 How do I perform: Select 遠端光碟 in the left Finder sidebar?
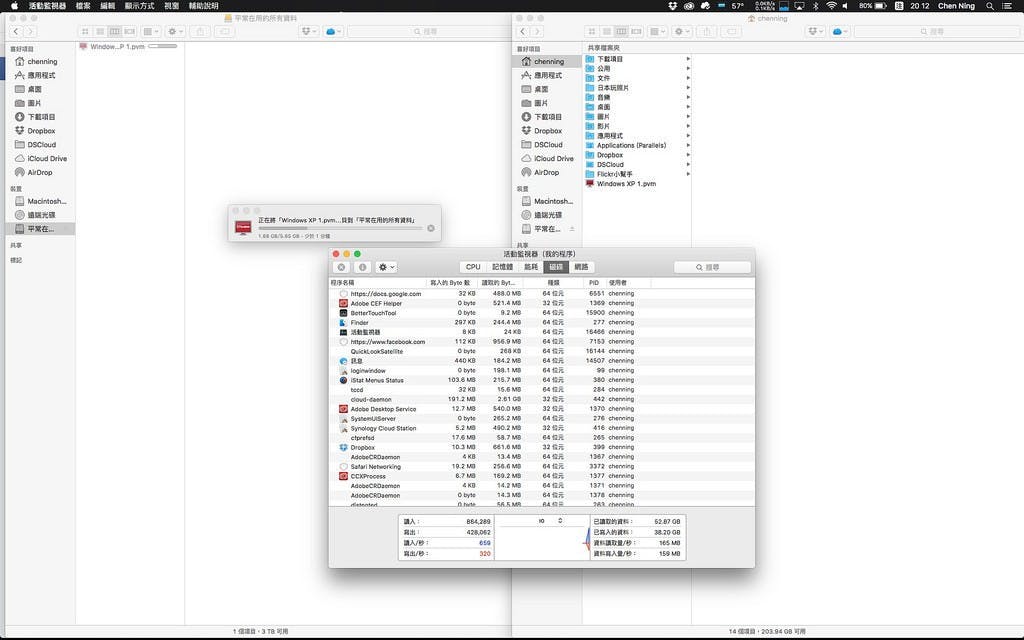click(x=40, y=215)
